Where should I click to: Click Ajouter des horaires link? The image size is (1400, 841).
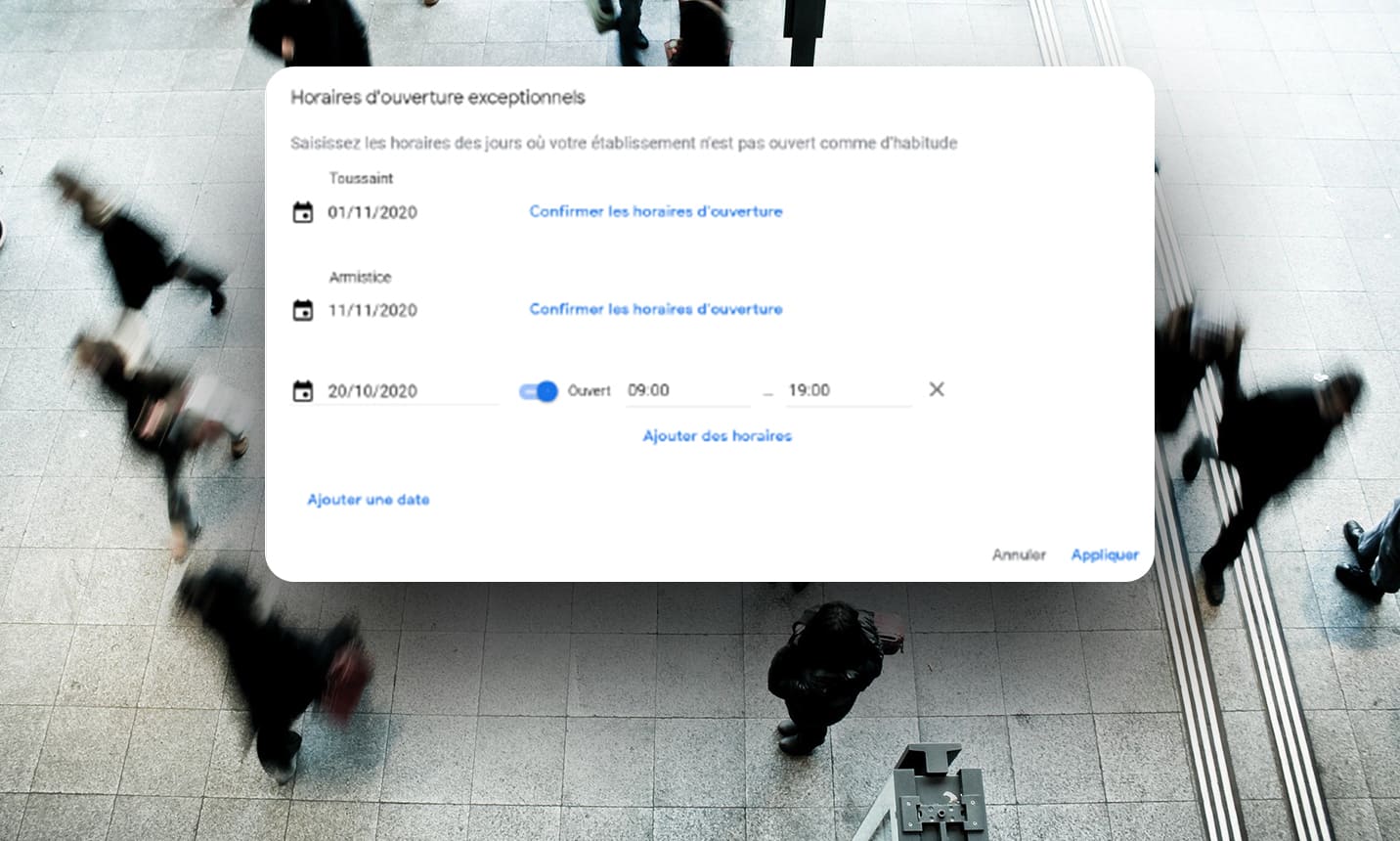718,436
